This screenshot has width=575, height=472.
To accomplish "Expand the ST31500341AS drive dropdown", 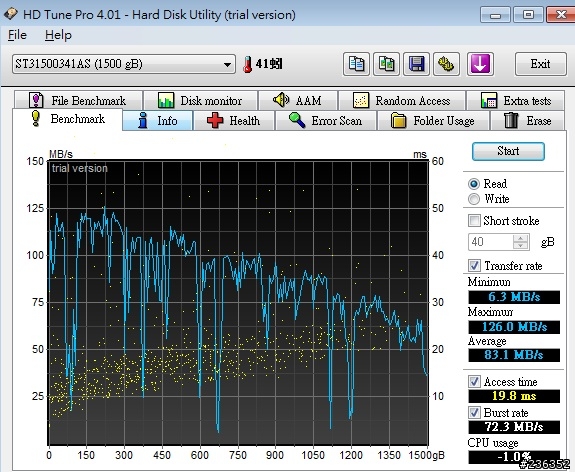I will 124,64.
